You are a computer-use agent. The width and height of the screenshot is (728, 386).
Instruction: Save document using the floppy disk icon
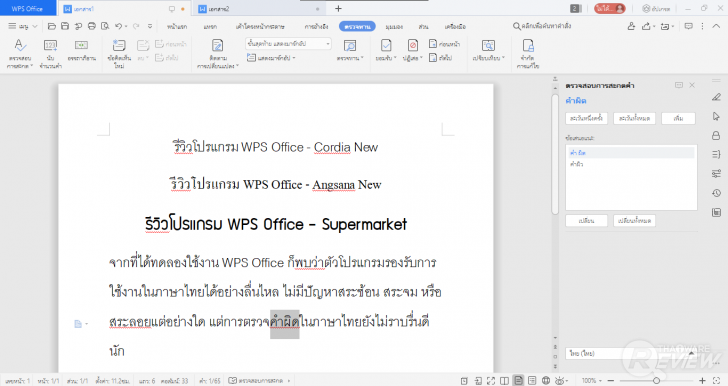(x=65, y=26)
